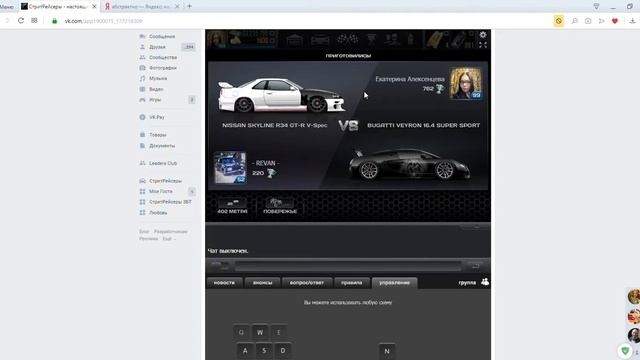Screen dimensions: 640x360
Task: Click the green padlock site security icon
Action: click(x=54, y=21)
